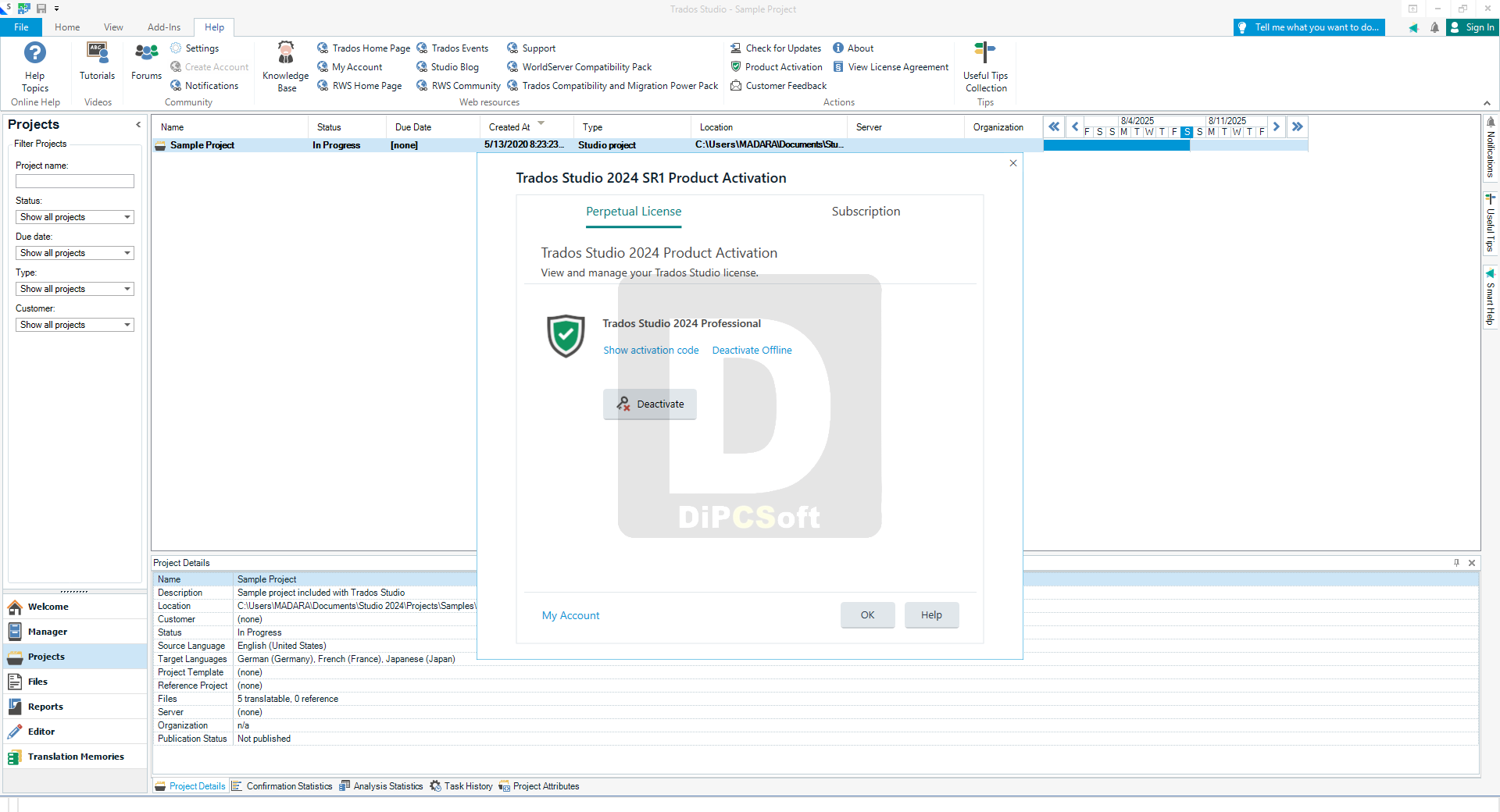Open the Analysis Statistics tab

pyautogui.click(x=381, y=786)
